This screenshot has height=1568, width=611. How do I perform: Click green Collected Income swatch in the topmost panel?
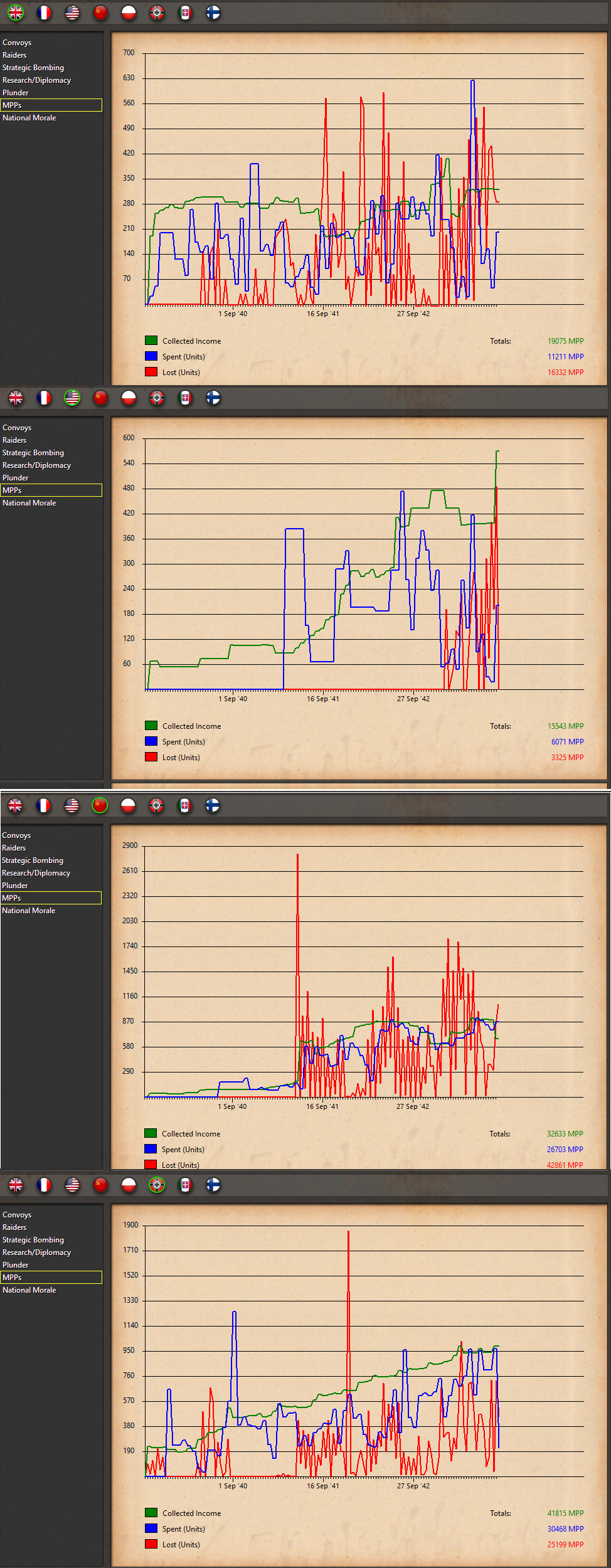(151, 341)
